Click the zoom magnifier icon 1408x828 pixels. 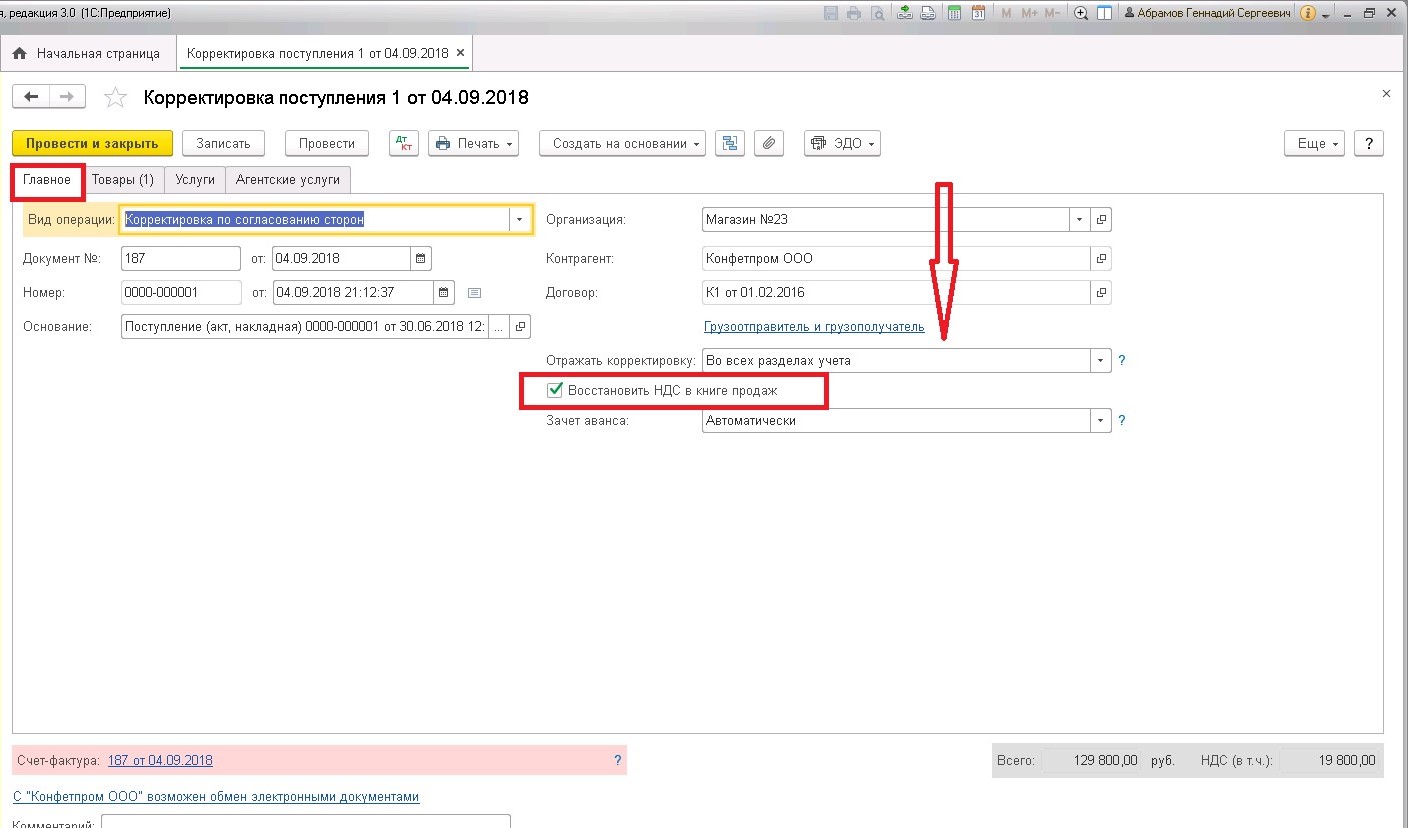1081,14
